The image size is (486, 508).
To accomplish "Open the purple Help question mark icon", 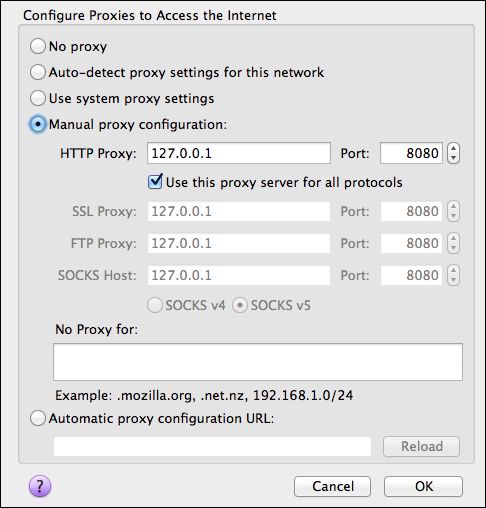I will pyautogui.click(x=40, y=486).
